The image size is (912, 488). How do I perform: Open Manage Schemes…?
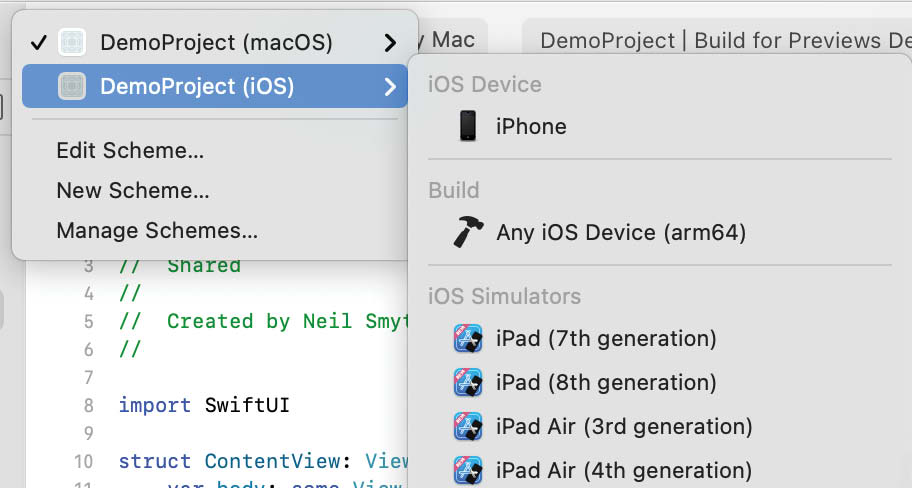(157, 230)
